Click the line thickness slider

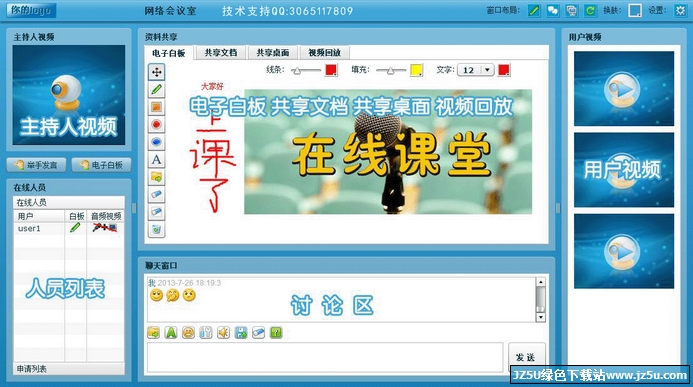click(x=306, y=70)
